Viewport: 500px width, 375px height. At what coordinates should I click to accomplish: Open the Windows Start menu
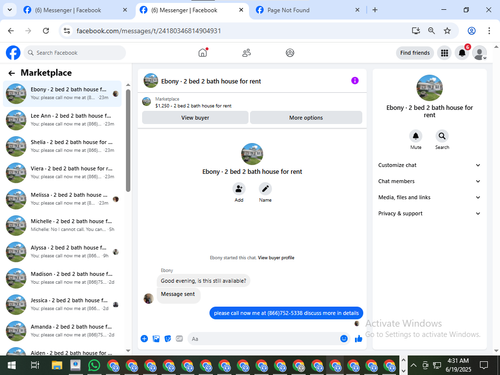[x=12, y=366]
